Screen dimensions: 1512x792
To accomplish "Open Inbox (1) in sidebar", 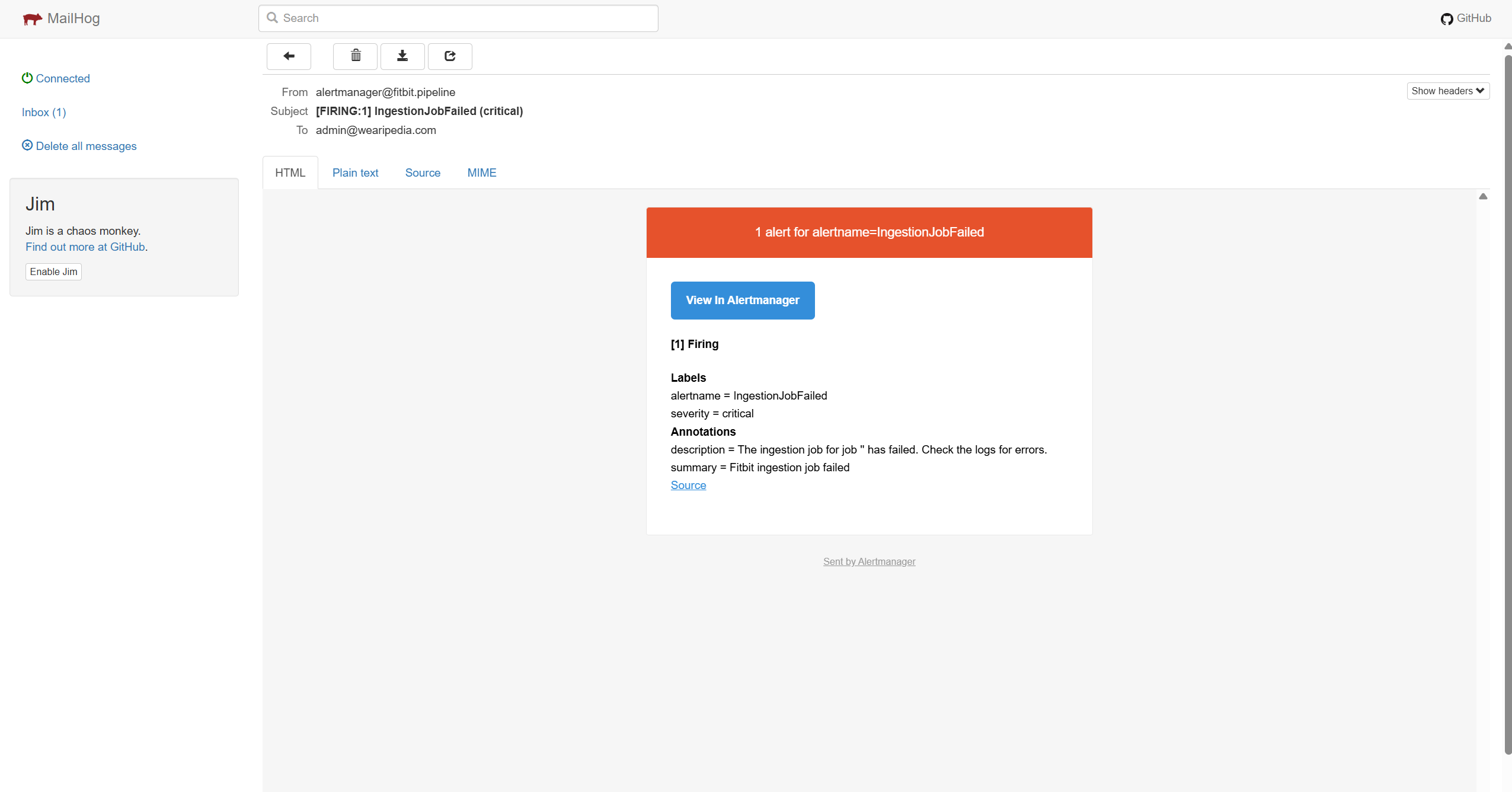I will coord(44,112).
